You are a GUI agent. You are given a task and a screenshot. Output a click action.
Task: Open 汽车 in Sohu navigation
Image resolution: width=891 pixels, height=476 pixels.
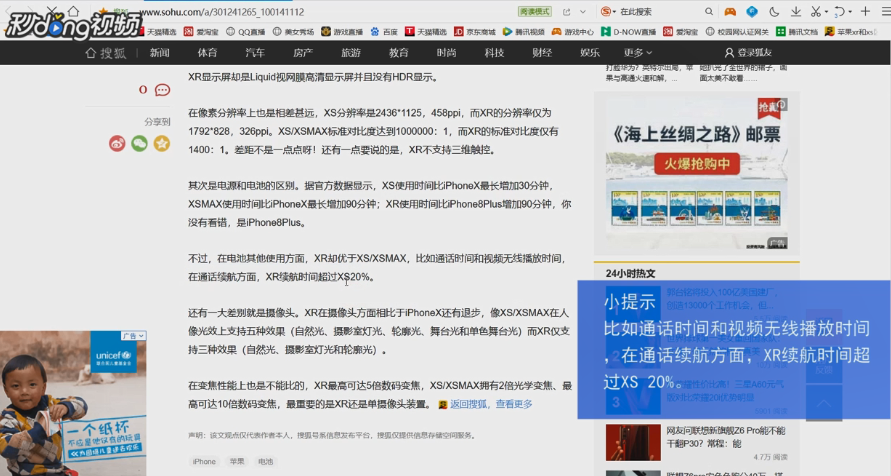pyautogui.click(x=255, y=53)
